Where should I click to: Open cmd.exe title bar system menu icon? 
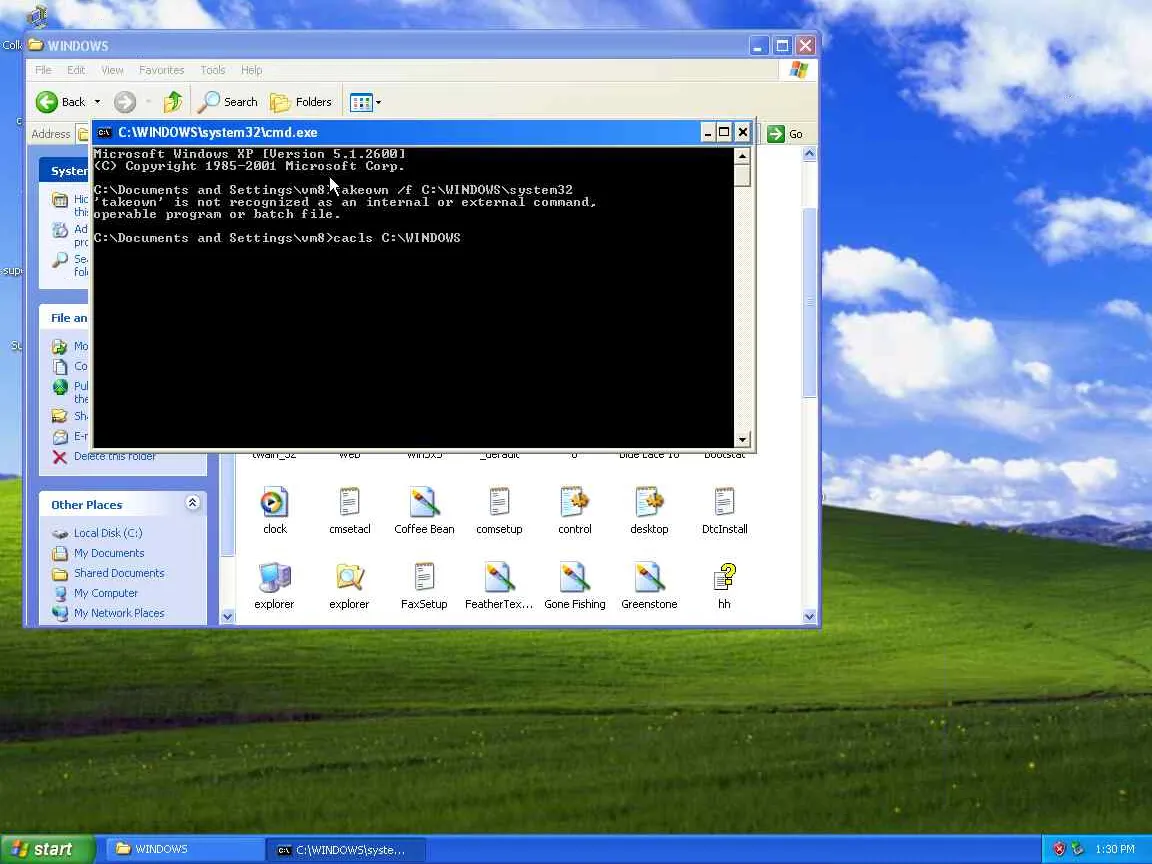point(104,132)
